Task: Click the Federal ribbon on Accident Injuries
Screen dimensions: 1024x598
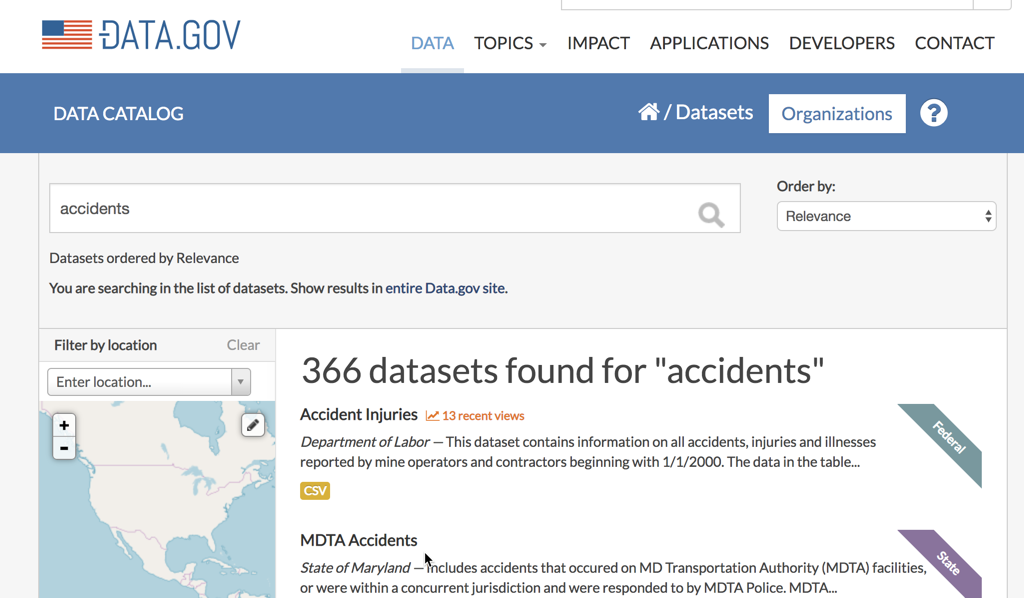Action: (x=946, y=441)
